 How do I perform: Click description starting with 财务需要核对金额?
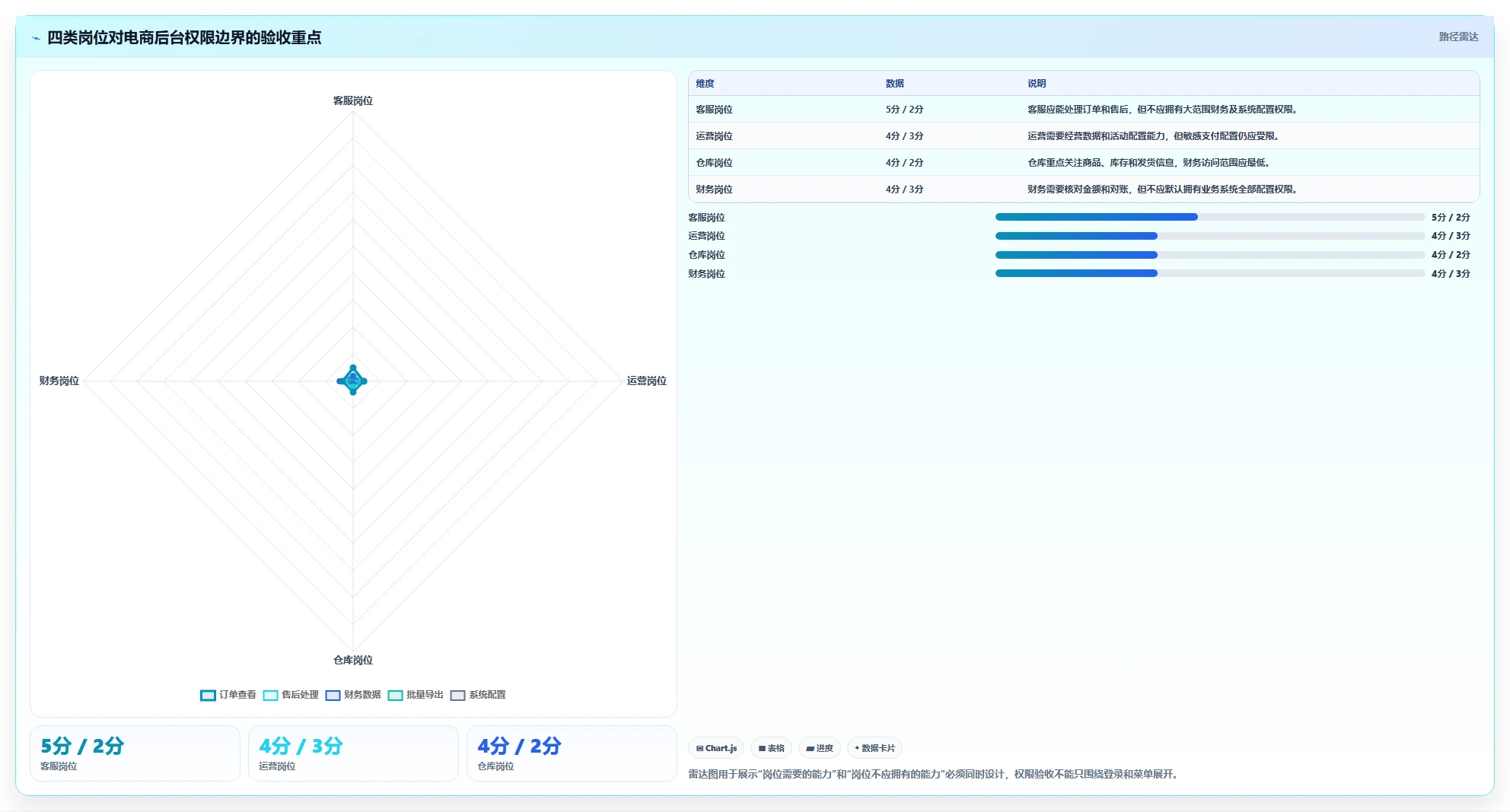coord(1162,189)
